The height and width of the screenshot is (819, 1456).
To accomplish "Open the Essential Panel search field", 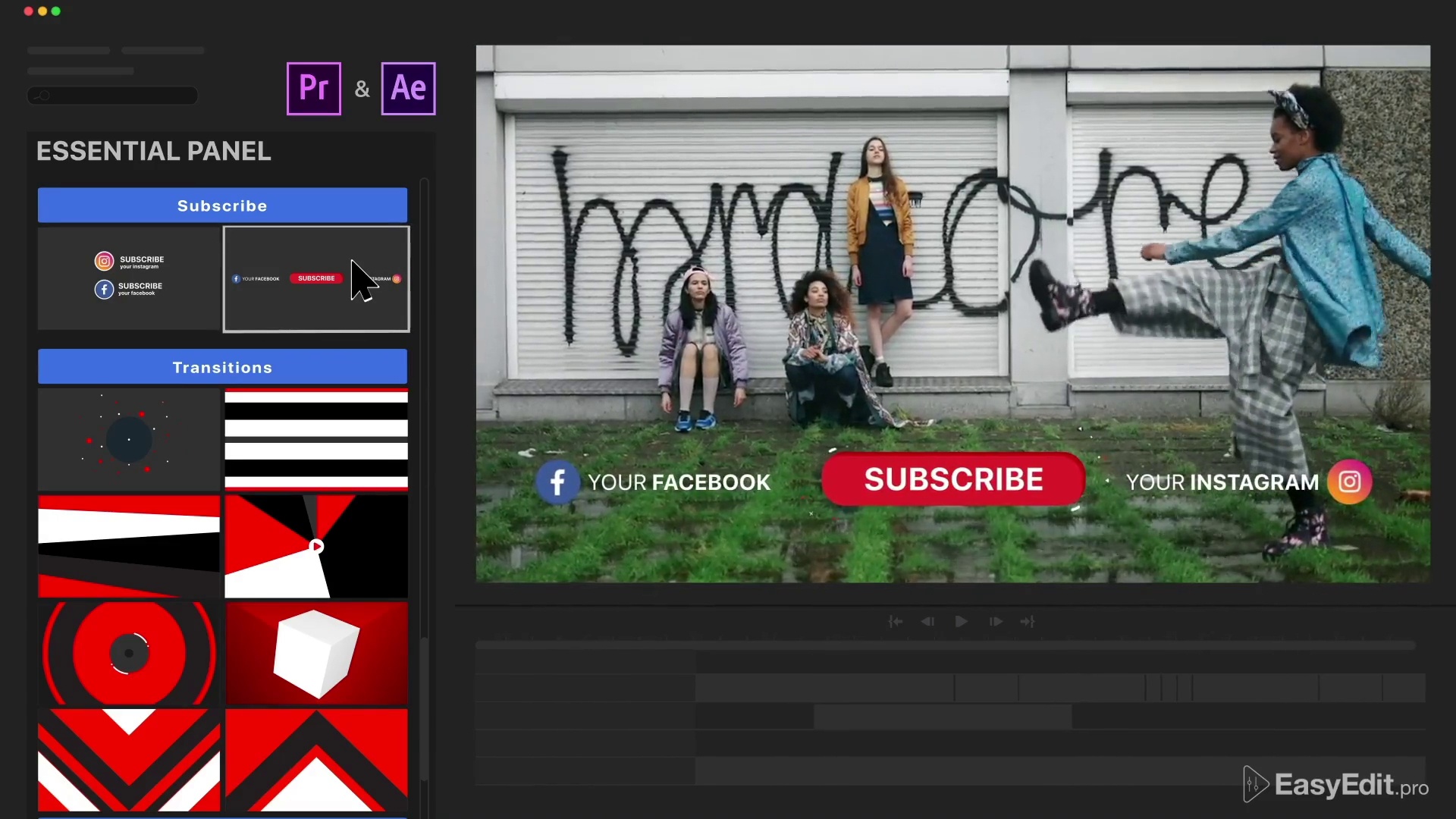I will click(112, 94).
